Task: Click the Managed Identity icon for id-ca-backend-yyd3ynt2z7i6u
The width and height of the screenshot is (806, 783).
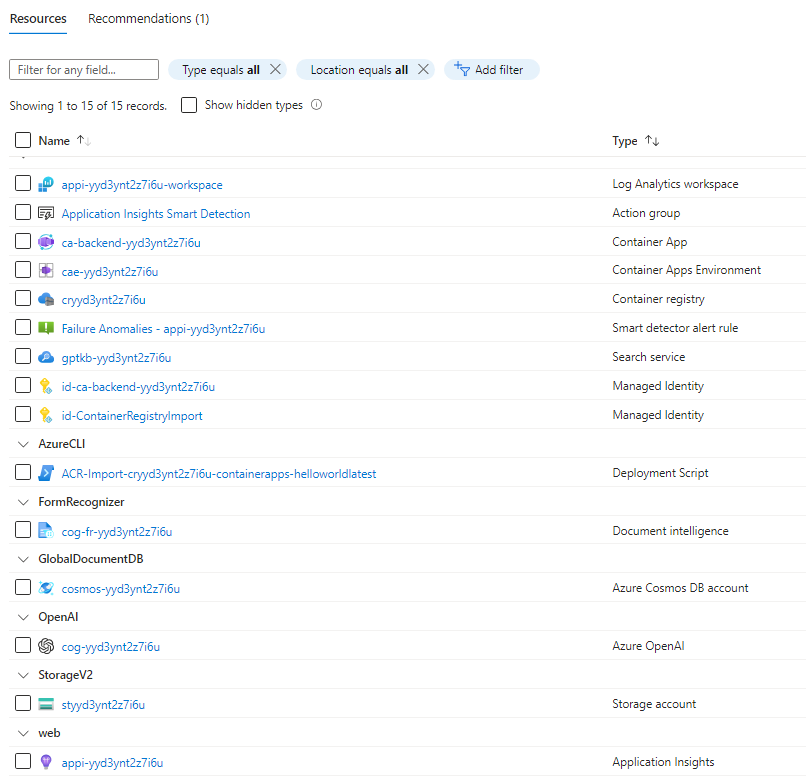Action: click(x=46, y=386)
